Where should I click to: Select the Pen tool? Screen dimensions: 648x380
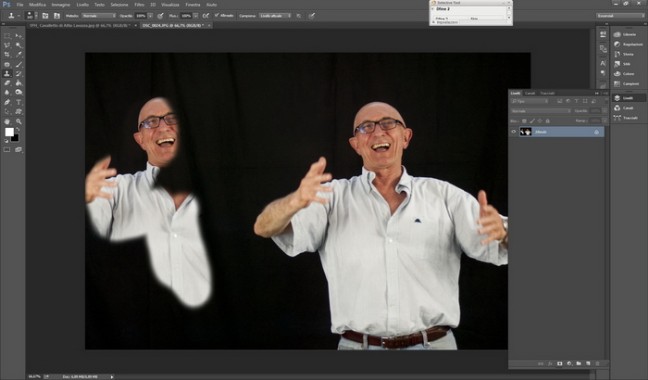point(7,102)
